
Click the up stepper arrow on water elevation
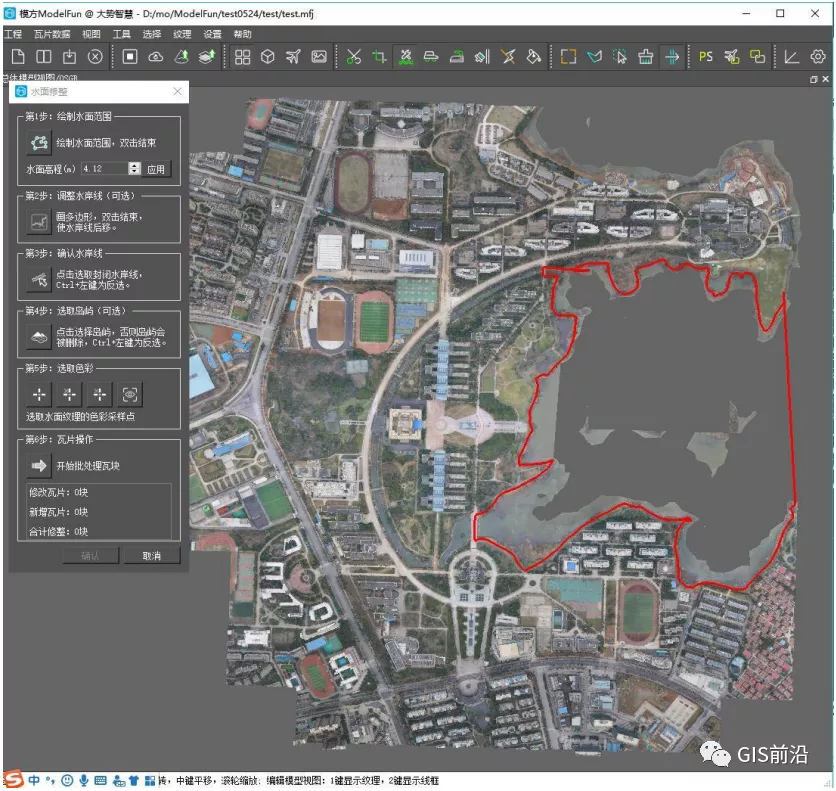[x=136, y=166]
